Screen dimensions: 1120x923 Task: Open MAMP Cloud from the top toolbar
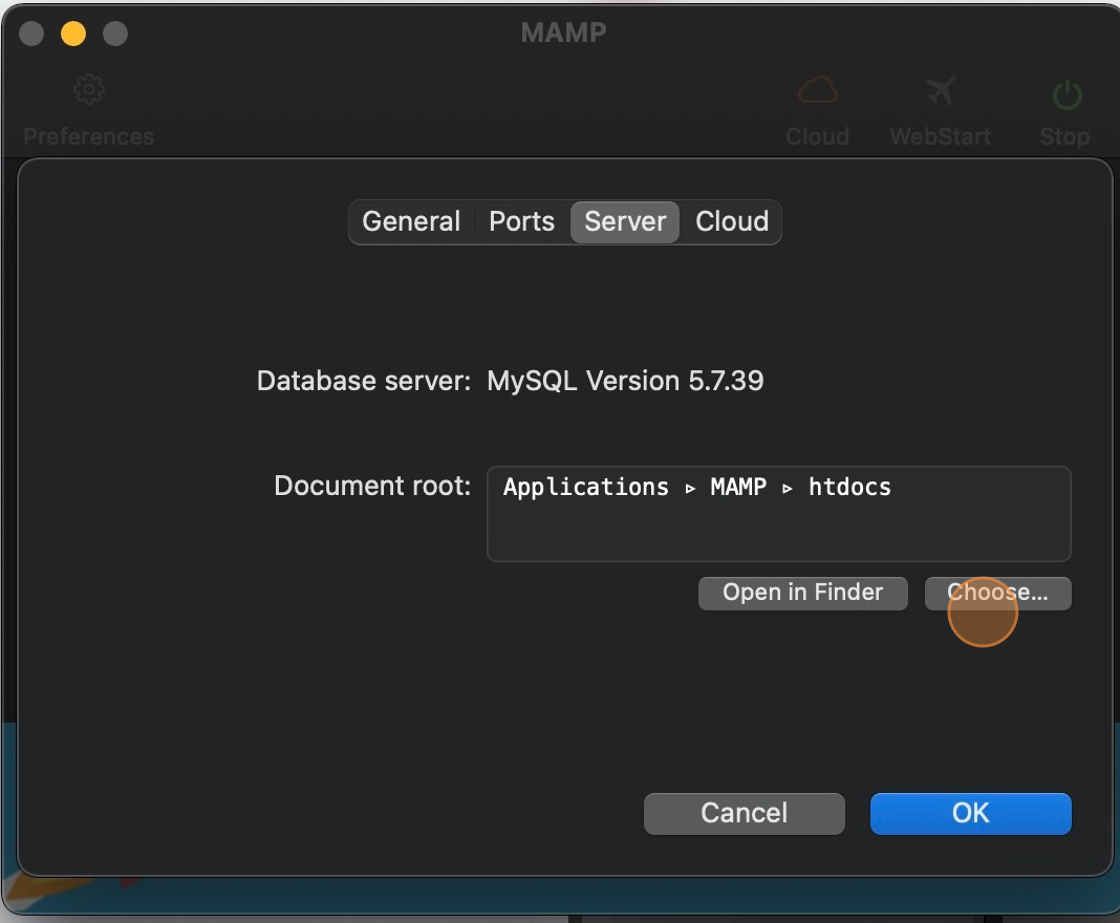click(x=817, y=89)
